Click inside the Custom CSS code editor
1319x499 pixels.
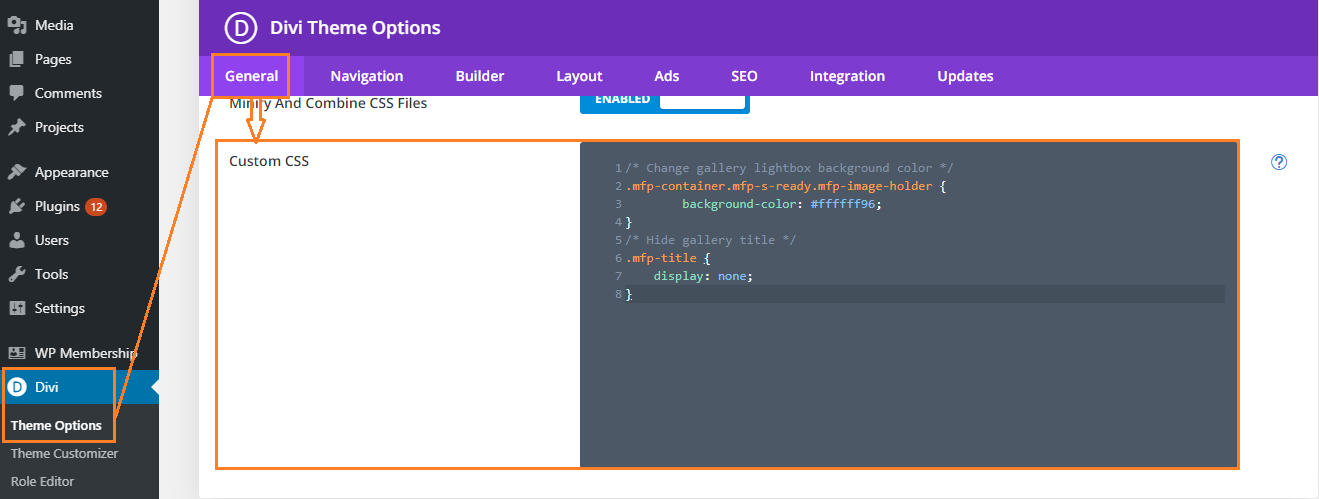[908, 304]
